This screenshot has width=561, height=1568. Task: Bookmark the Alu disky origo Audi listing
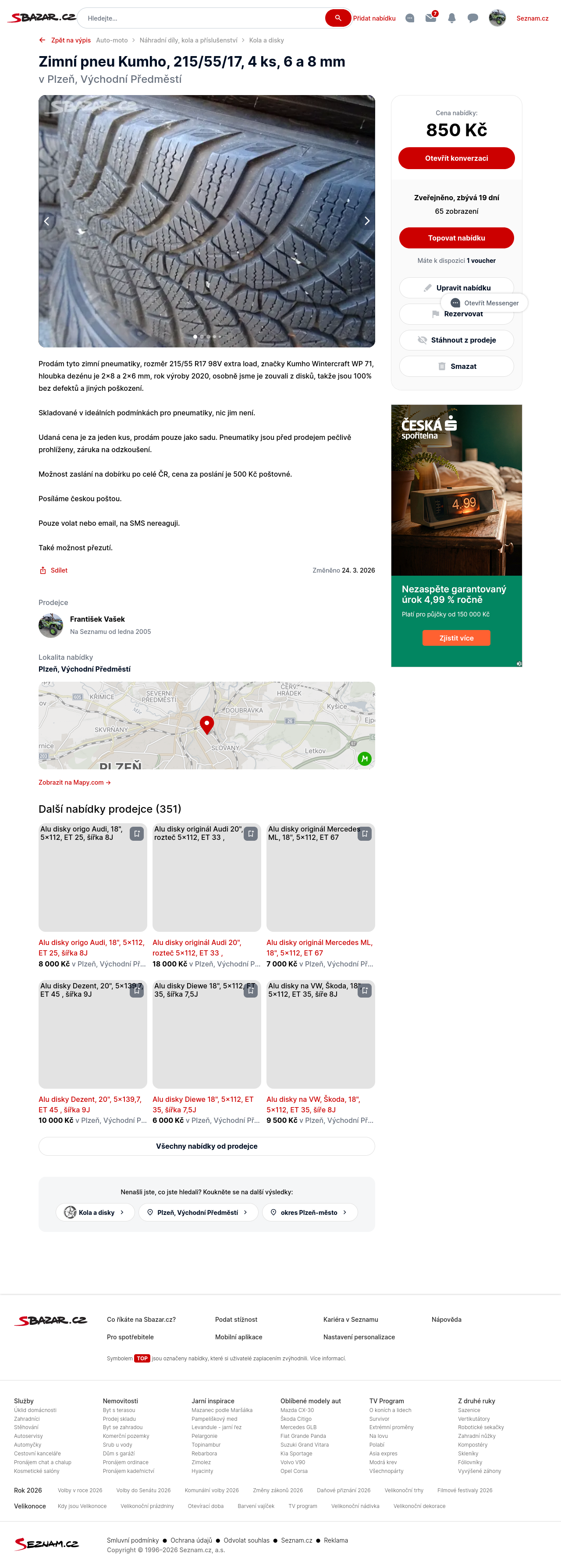[136, 834]
